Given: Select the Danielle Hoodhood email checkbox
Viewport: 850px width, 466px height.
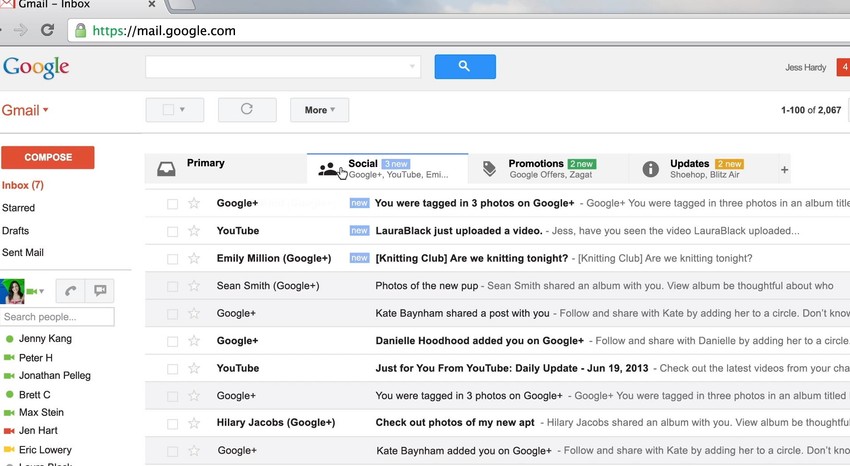Looking at the screenshot, I should pos(172,341).
